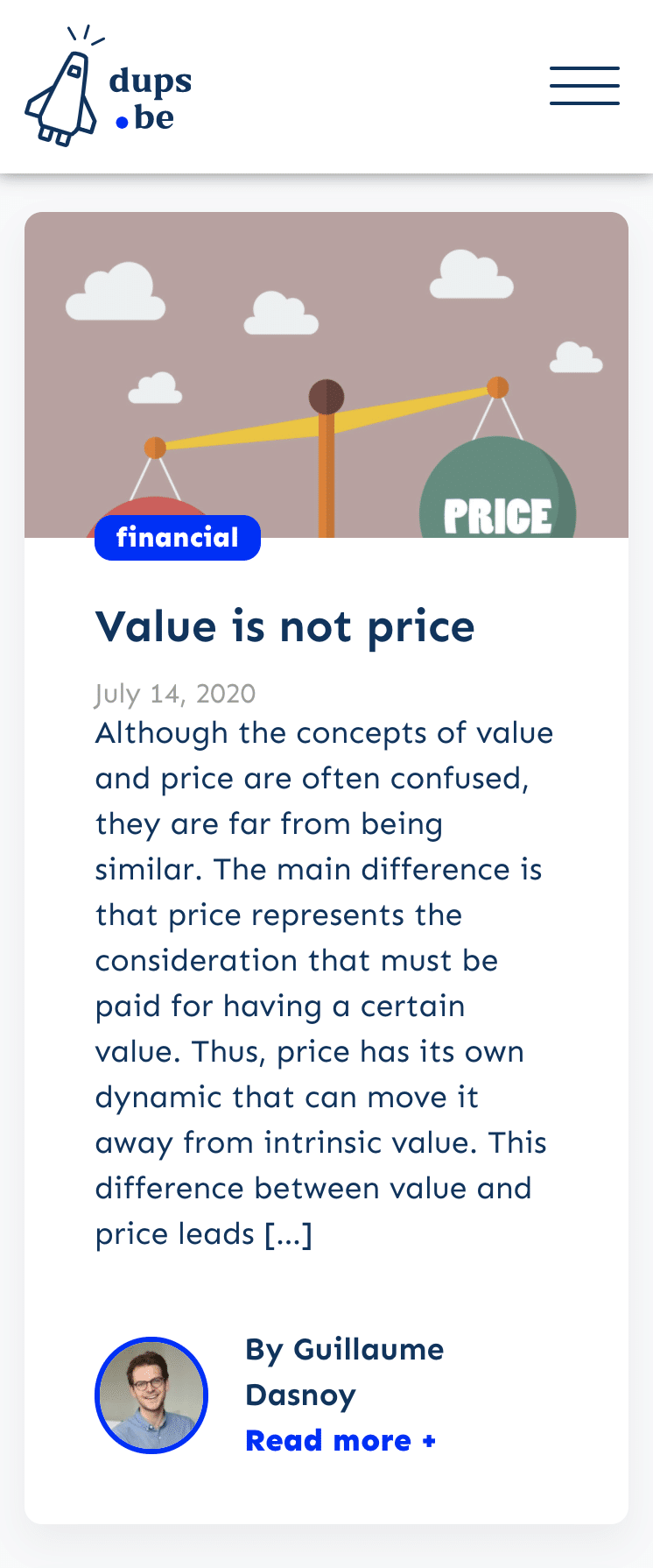Click the July 14, 2020 post date

pos(175,693)
